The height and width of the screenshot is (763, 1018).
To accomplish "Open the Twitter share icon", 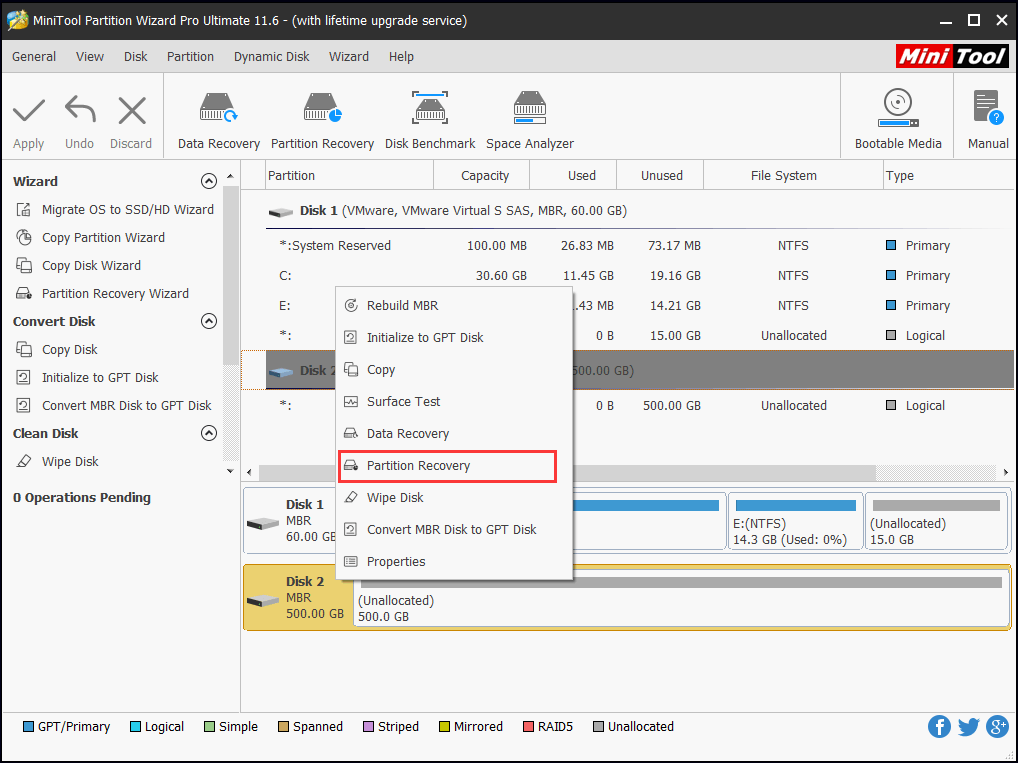I will [968, 727].
